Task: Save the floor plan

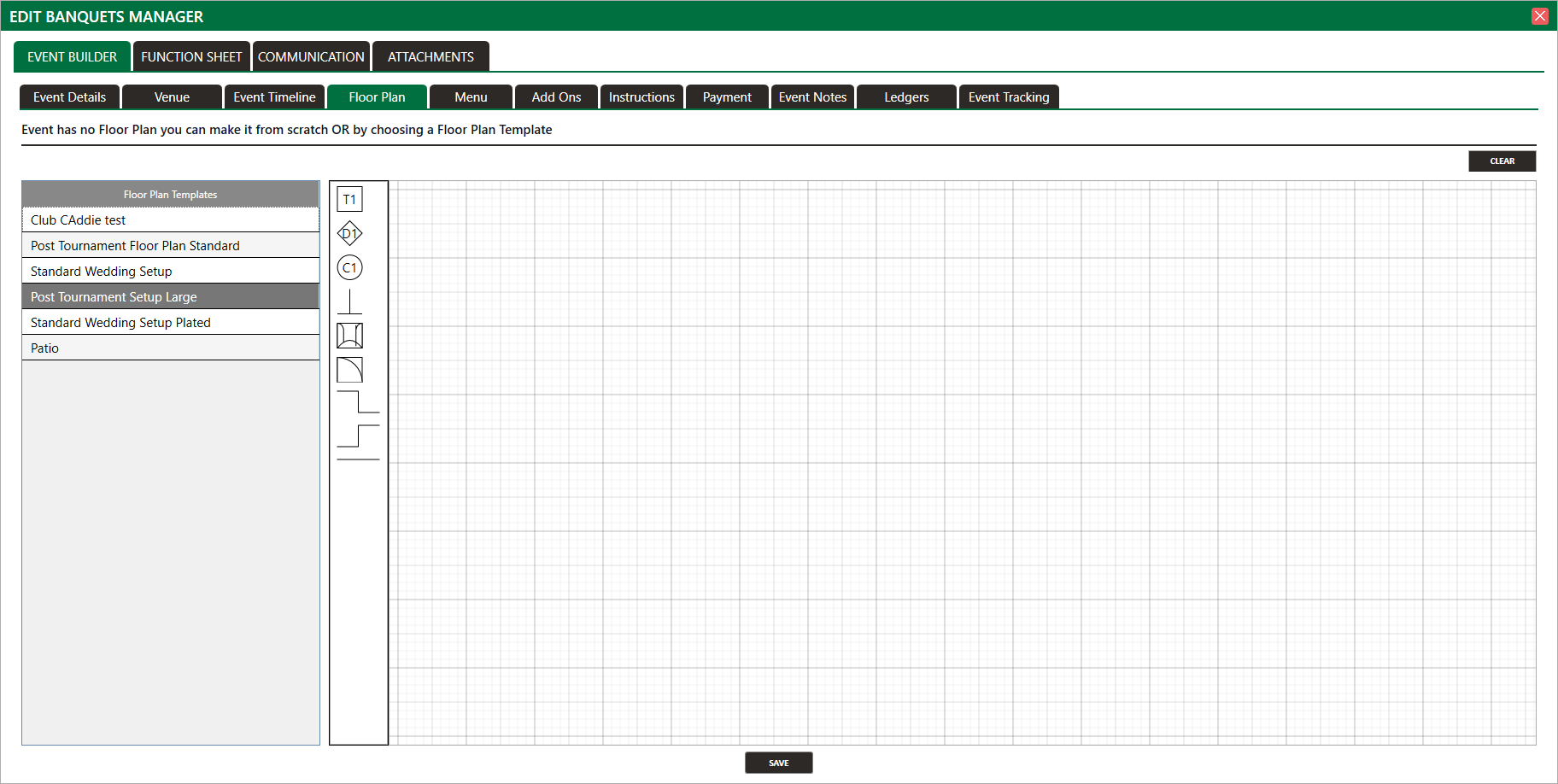Action: click(778, 763)
